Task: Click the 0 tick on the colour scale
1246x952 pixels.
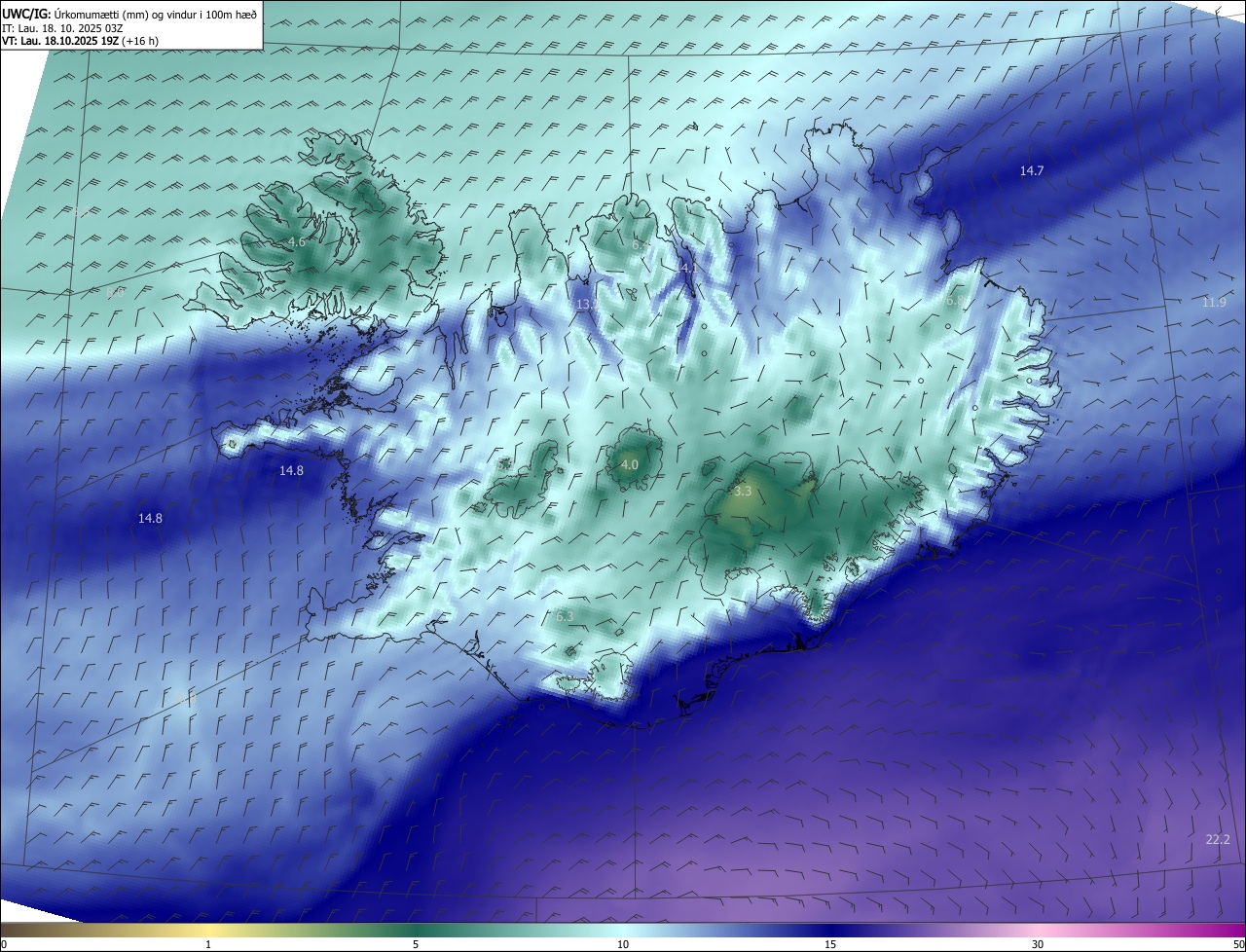Action: [x=4, y=944]
